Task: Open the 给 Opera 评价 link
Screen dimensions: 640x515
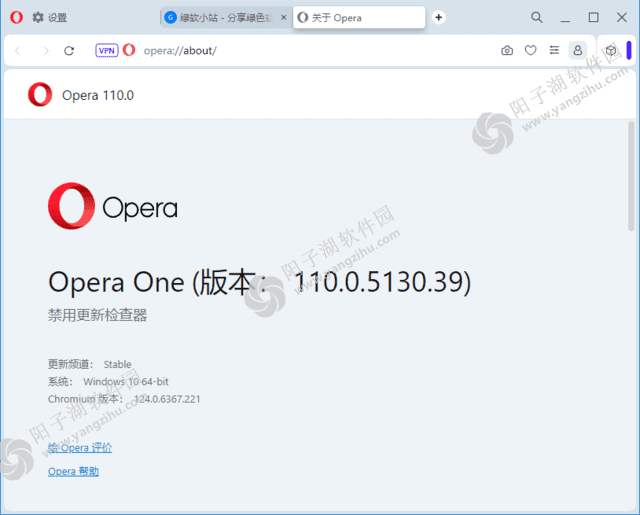Action: pyautogui.click(x=80, y=448)
